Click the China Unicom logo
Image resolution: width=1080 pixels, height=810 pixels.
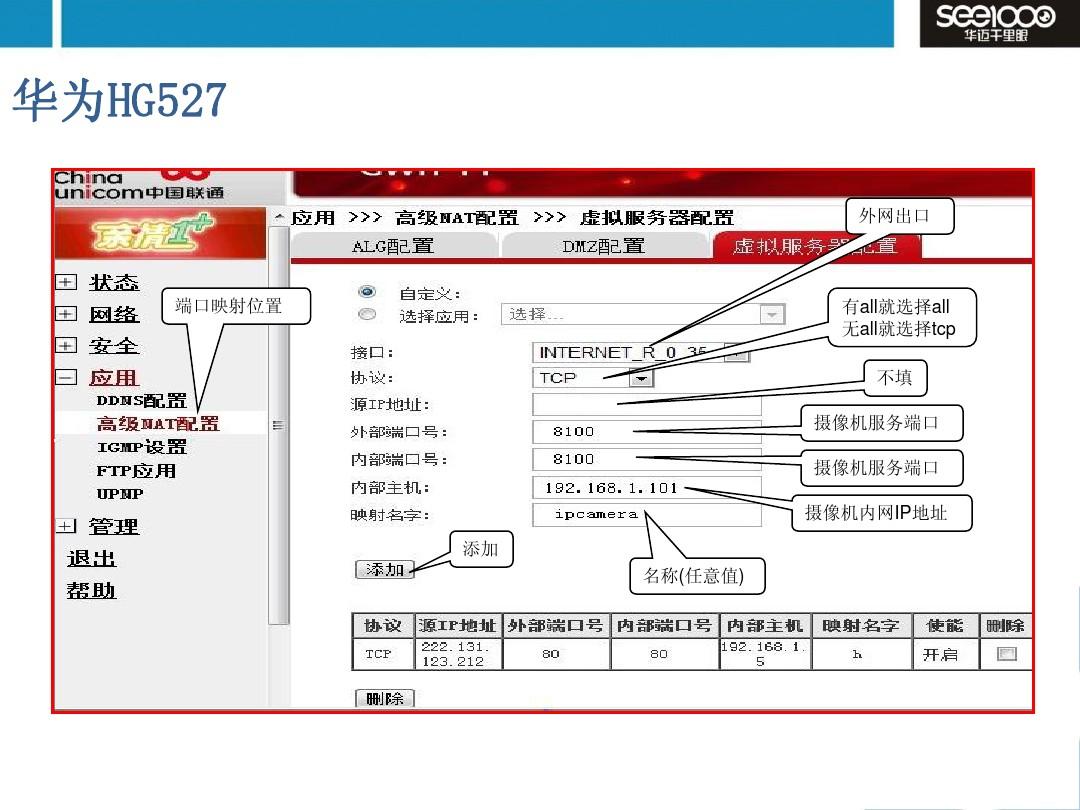pos(139,186)
